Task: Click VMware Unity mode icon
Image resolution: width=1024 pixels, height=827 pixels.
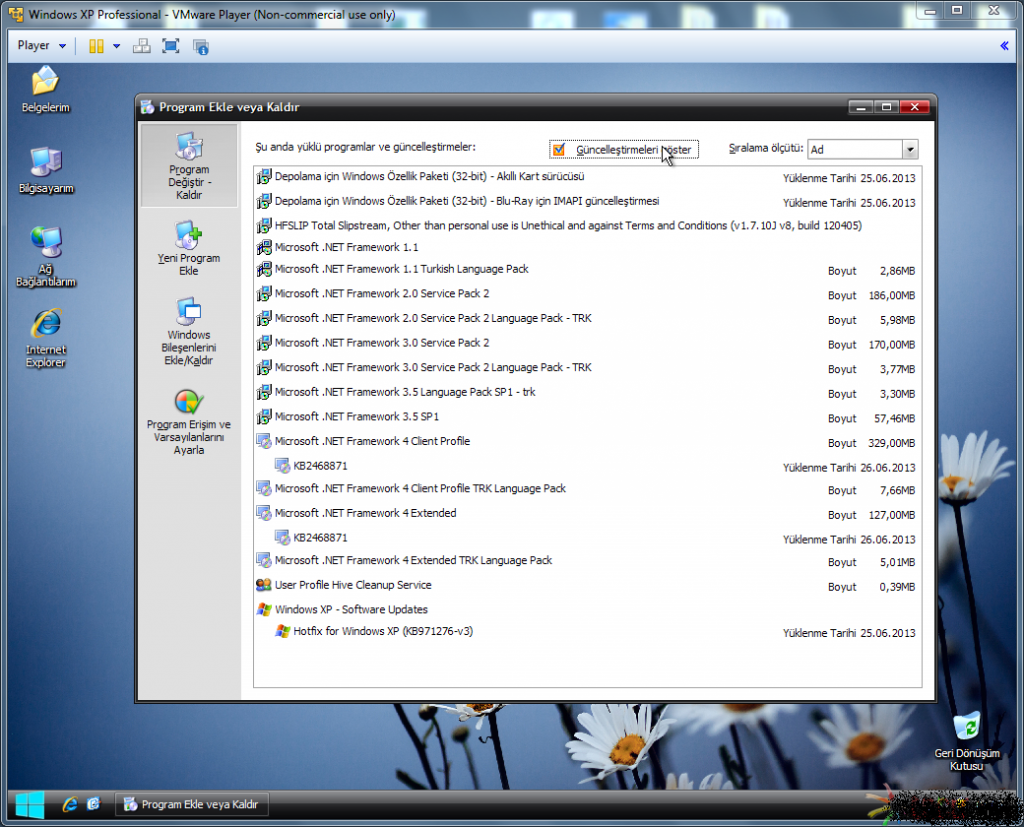Action: [200, 46]
